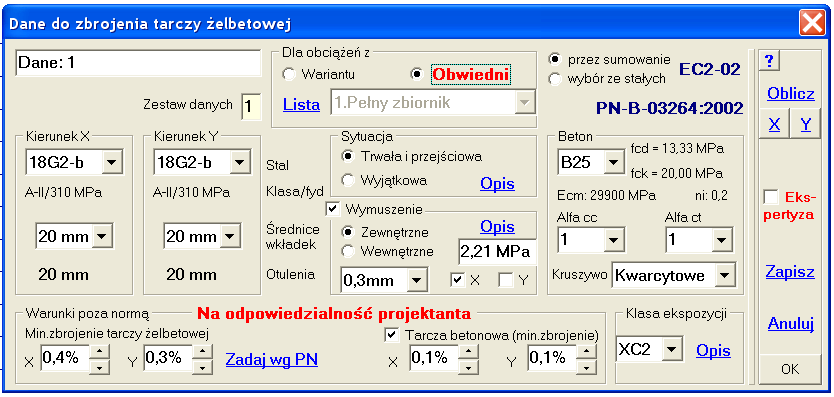Click the Oblicz link
Image resolution: width=834 pixels, height=397 pixels.
[790, 94]
